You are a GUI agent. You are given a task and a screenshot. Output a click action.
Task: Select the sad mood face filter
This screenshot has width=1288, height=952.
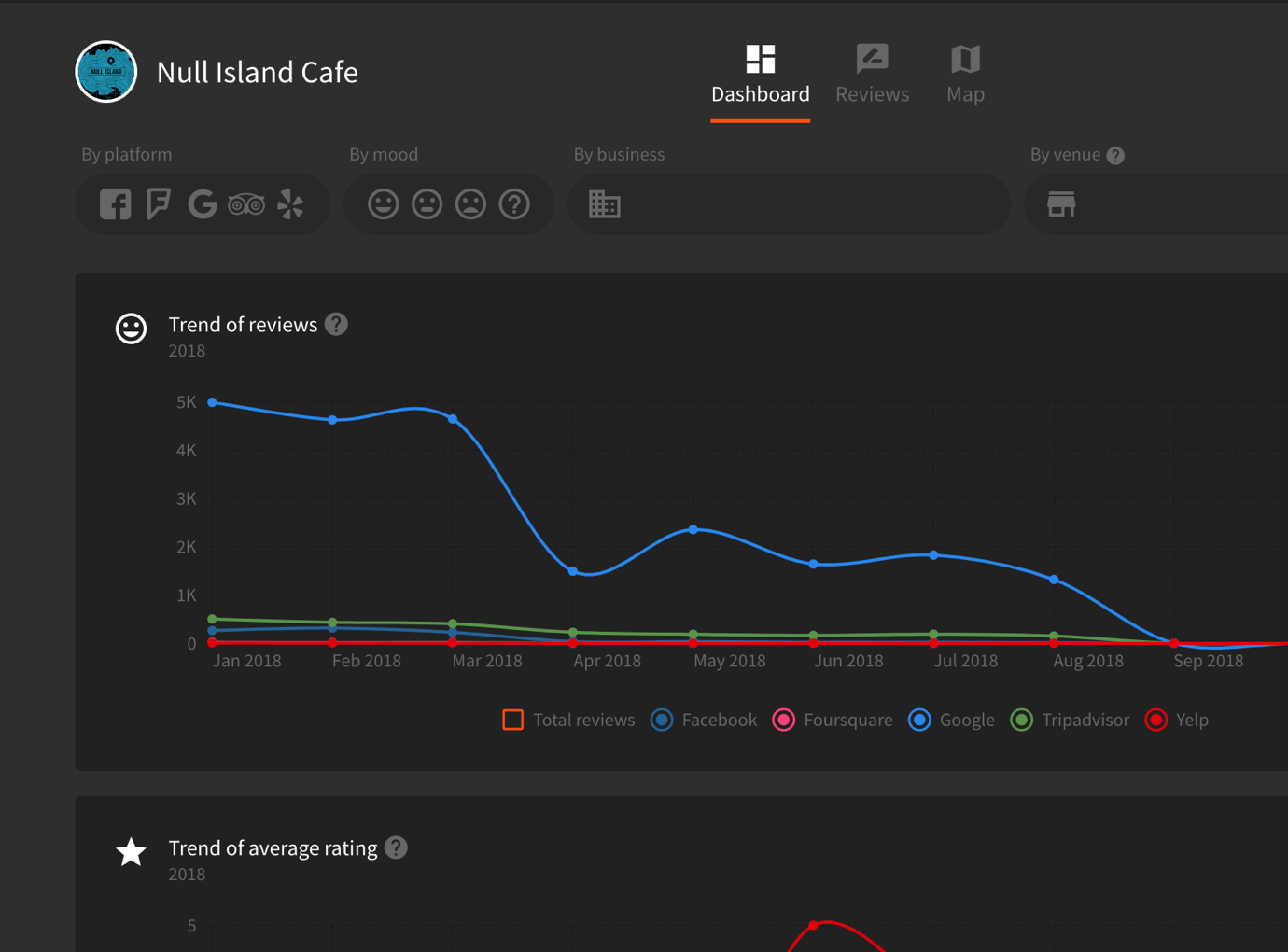click(470, 204)
